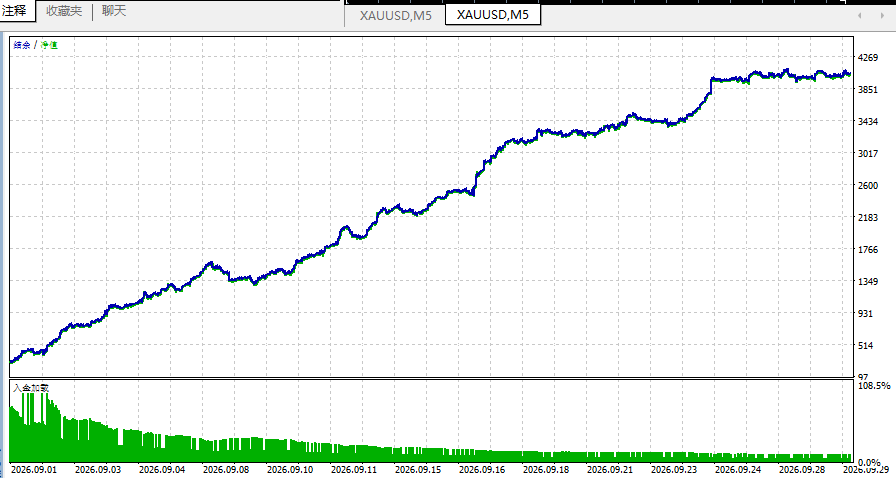Click the 514 value on balance axis
The height and width of the screenshot is (478, 896).
(866, 345)
